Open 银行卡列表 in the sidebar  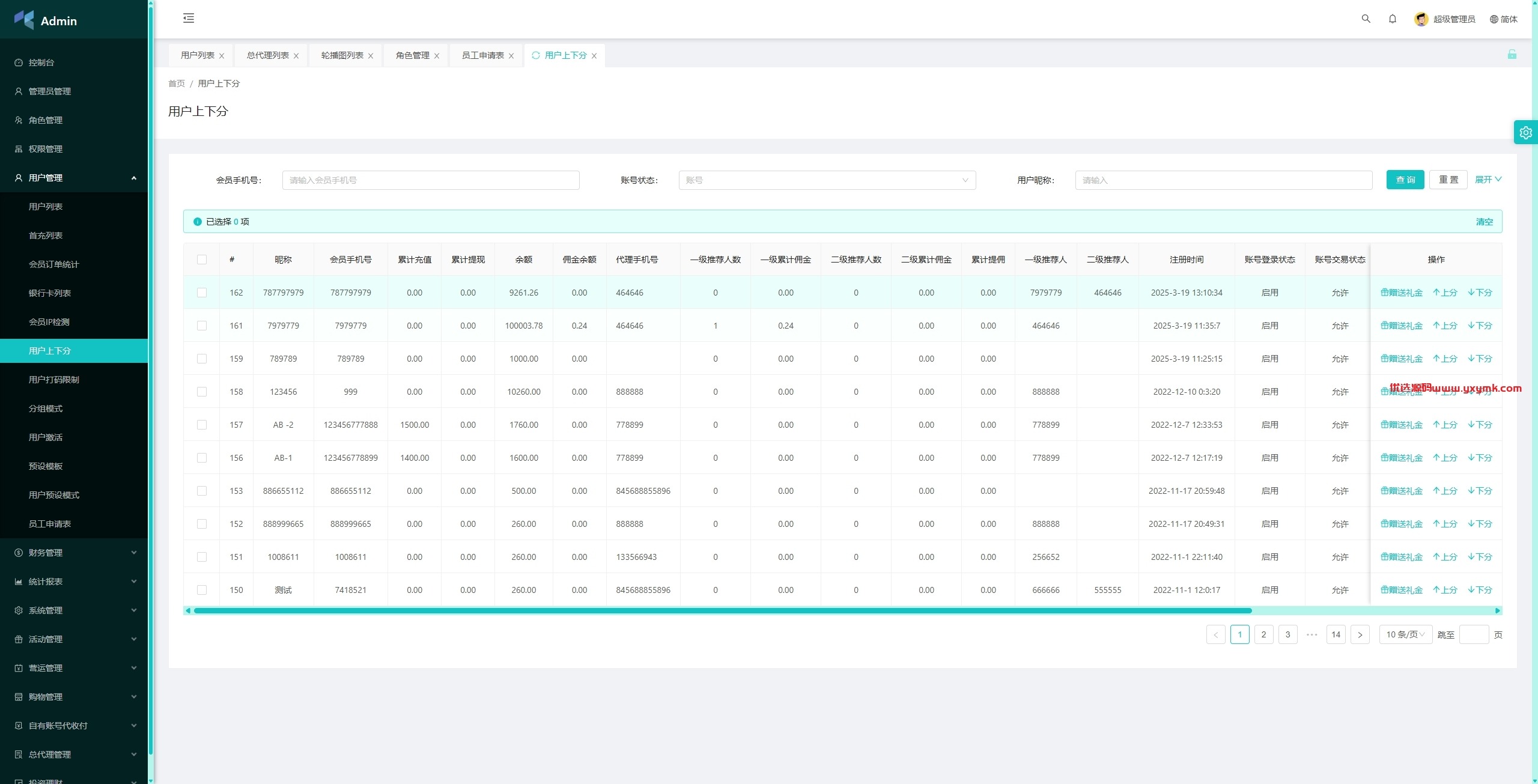(x=50, y=293)
